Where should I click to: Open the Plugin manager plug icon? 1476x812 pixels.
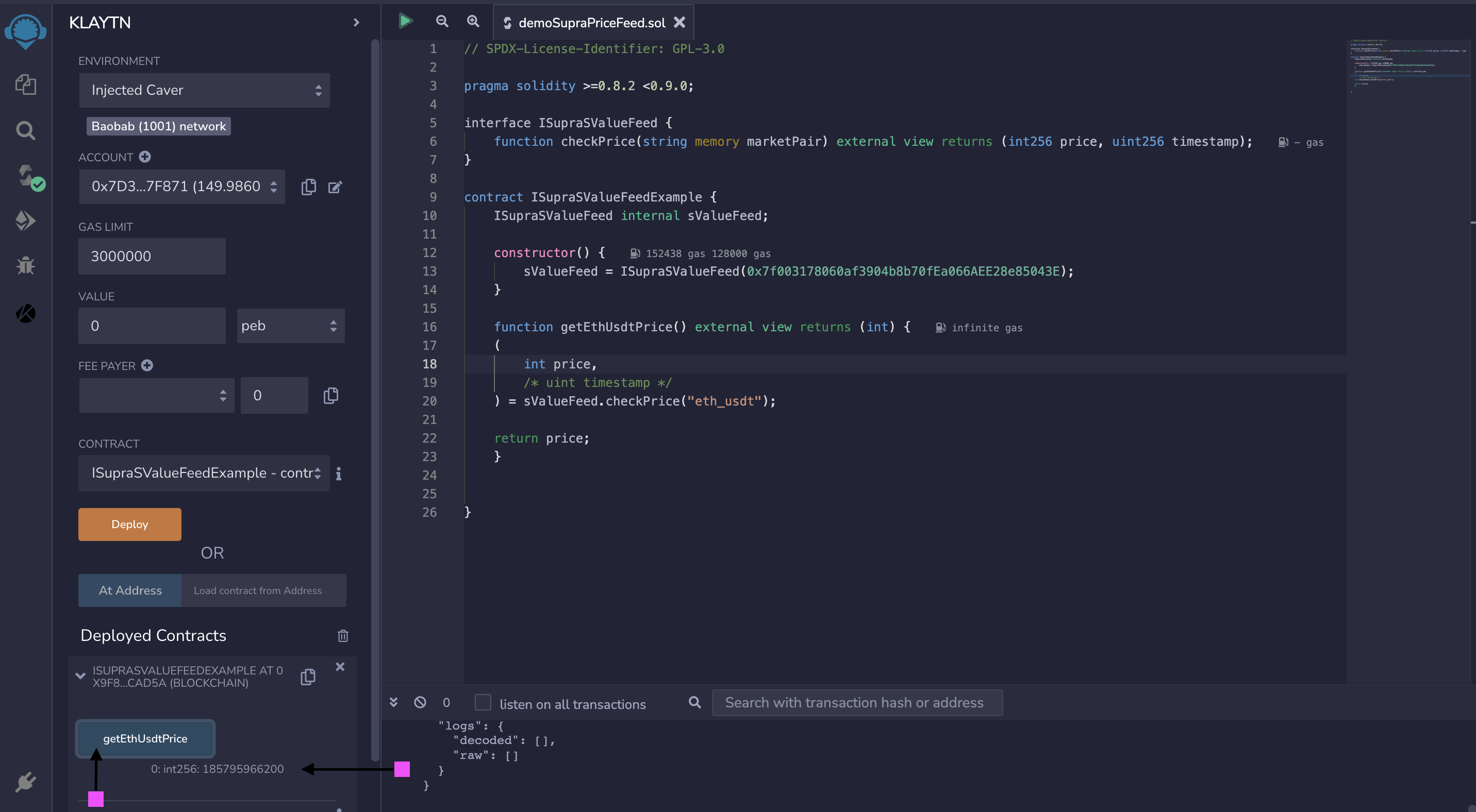[x=25, y=782]
